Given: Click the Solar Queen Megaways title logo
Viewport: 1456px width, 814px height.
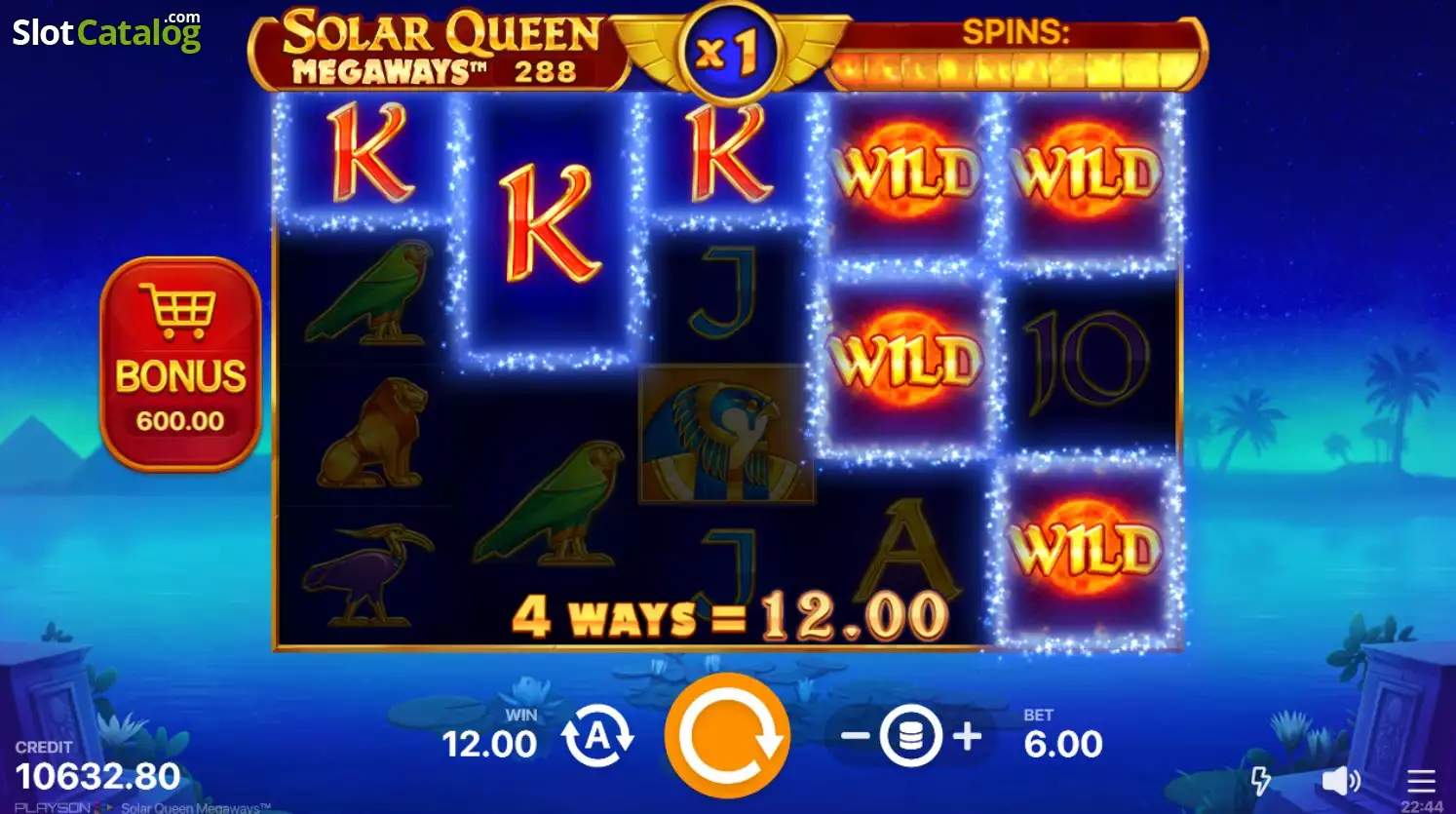Looking at the screenshot, I should click(x=439, y=49).
